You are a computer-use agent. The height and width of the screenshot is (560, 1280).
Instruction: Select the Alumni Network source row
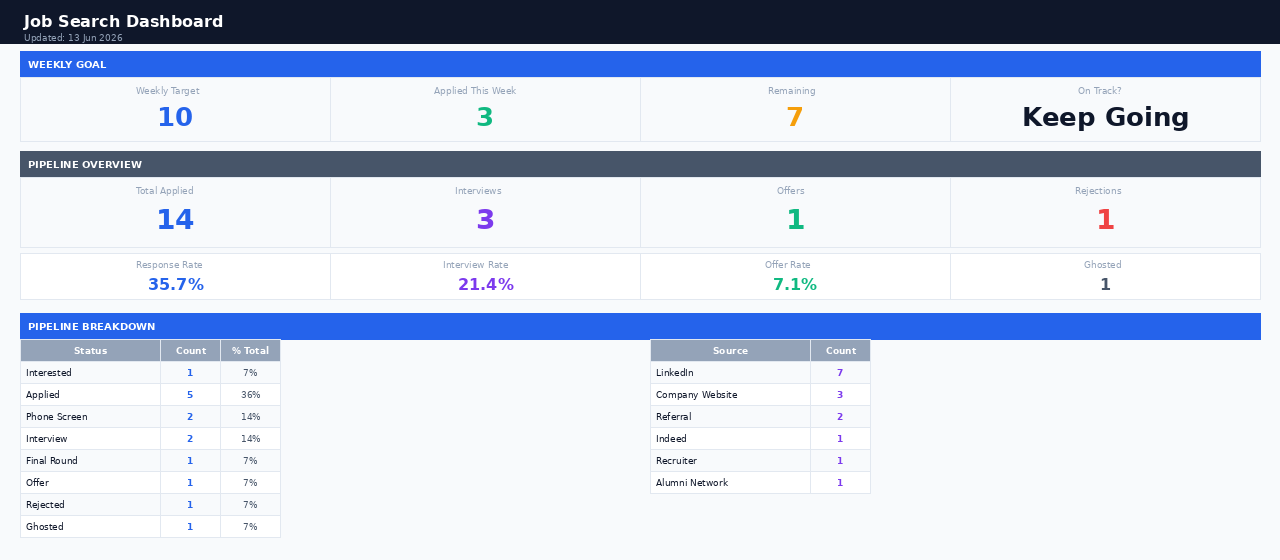coord(760,482)
